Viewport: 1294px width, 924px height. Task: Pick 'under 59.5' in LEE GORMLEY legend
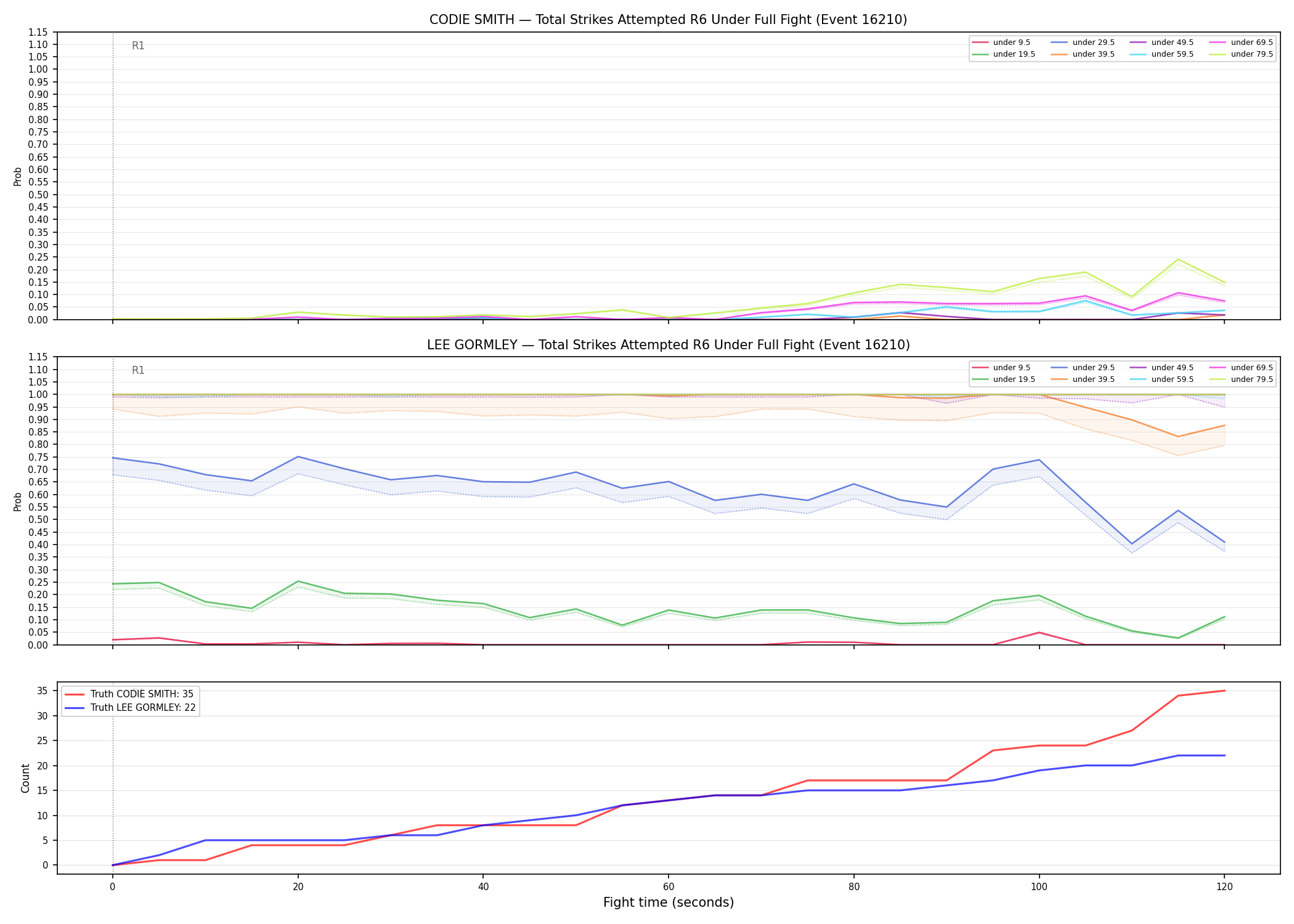1162,379
